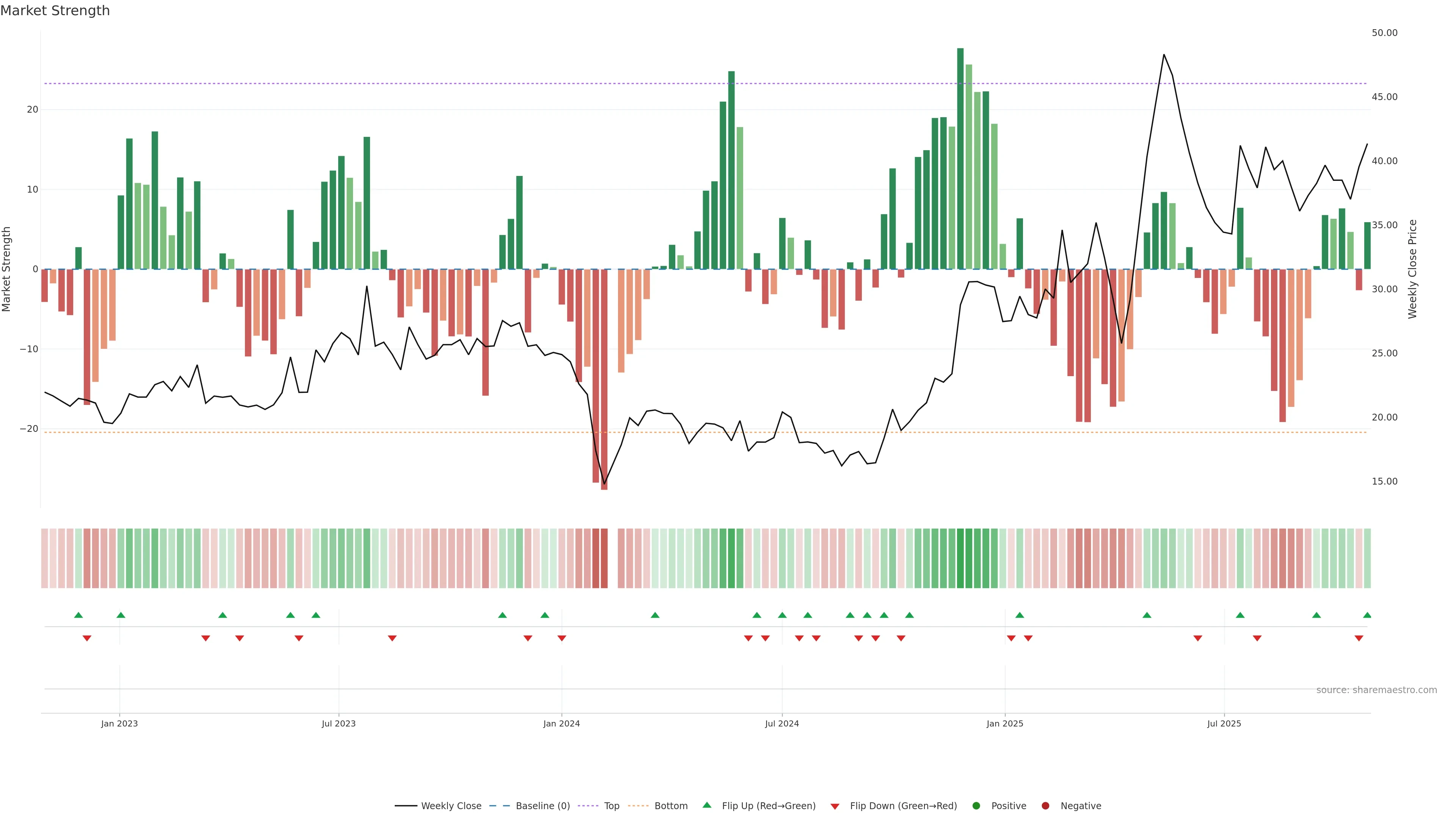The image size is (1456, 819).
Task: Click the rightmost red flip-down triangle marker
Action: (1358, 638)
